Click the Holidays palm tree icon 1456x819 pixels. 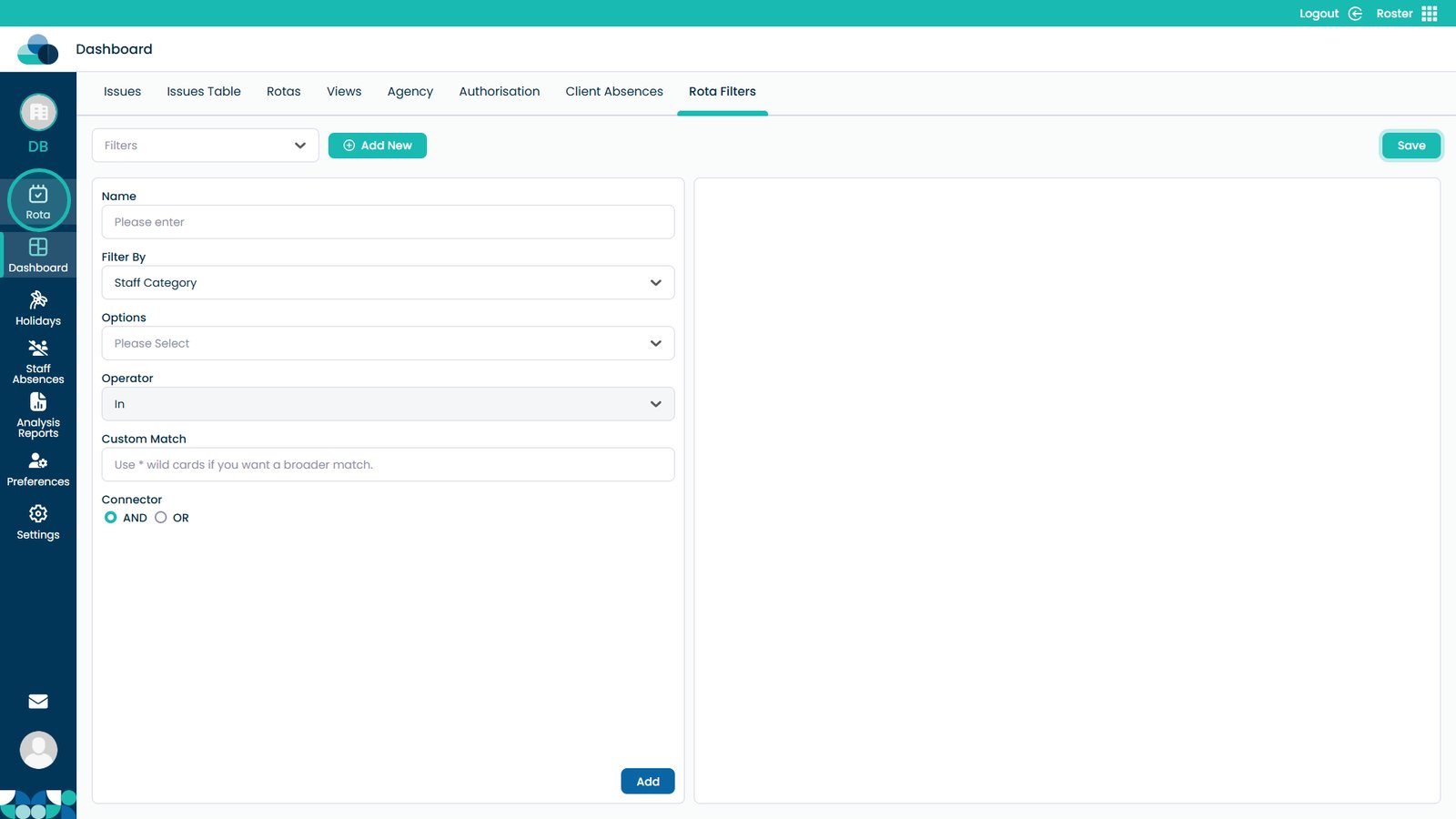pyautogui.click(x=38, y=300)
